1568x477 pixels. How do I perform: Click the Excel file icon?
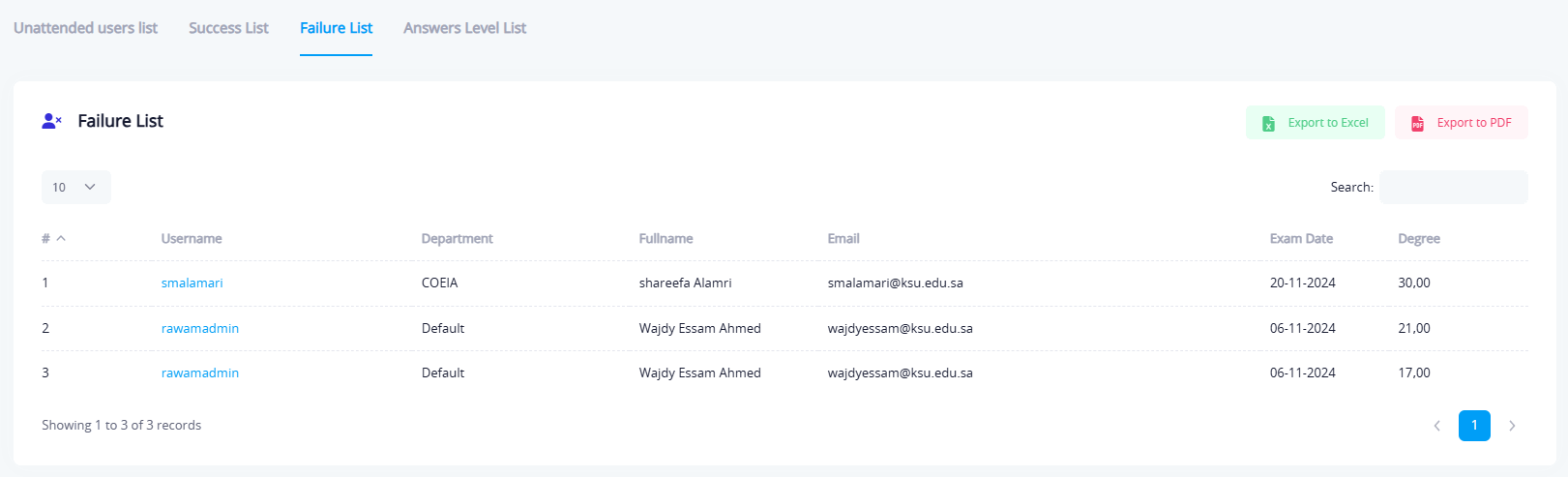1268,123
